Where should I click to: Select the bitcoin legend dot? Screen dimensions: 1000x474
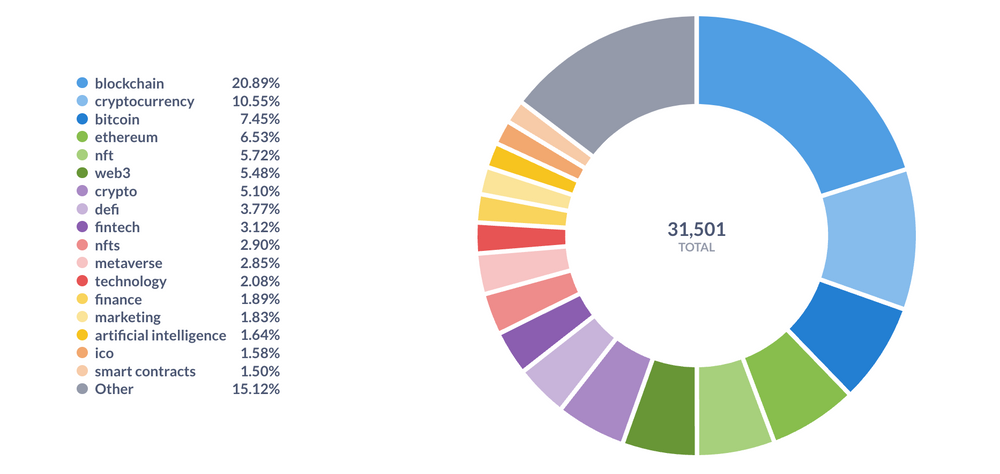[x=82, y=119]
